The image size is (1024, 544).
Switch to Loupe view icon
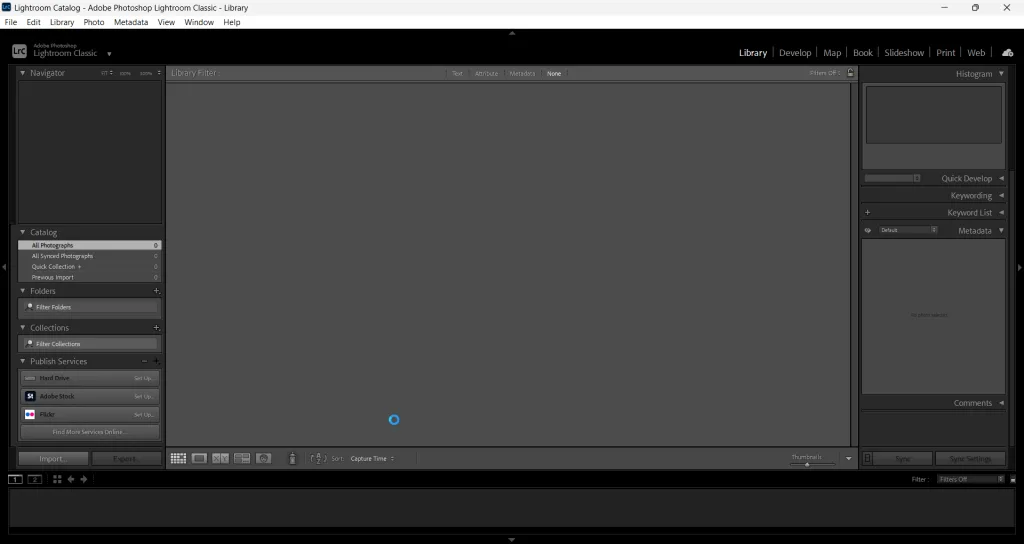click(x=199, y=458)
